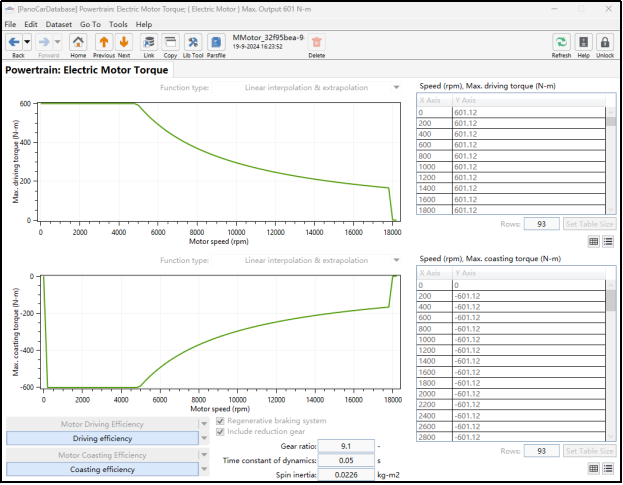This screenshot has width=623, height=485.
Task: Switch coasting torque table to grid view icon
Action: click(594, 469)
